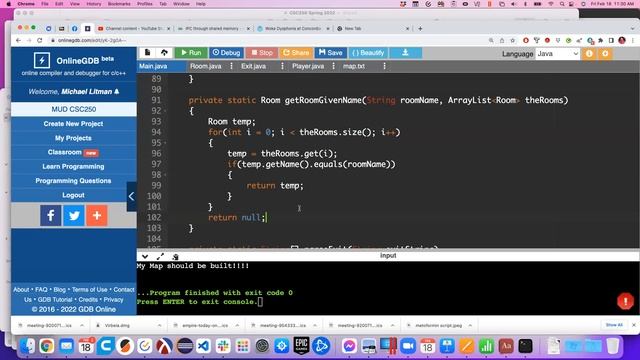Click the red alert icon in console
Image resolution: width=640 pixels, height=360 pixels.
coord(625,302)
